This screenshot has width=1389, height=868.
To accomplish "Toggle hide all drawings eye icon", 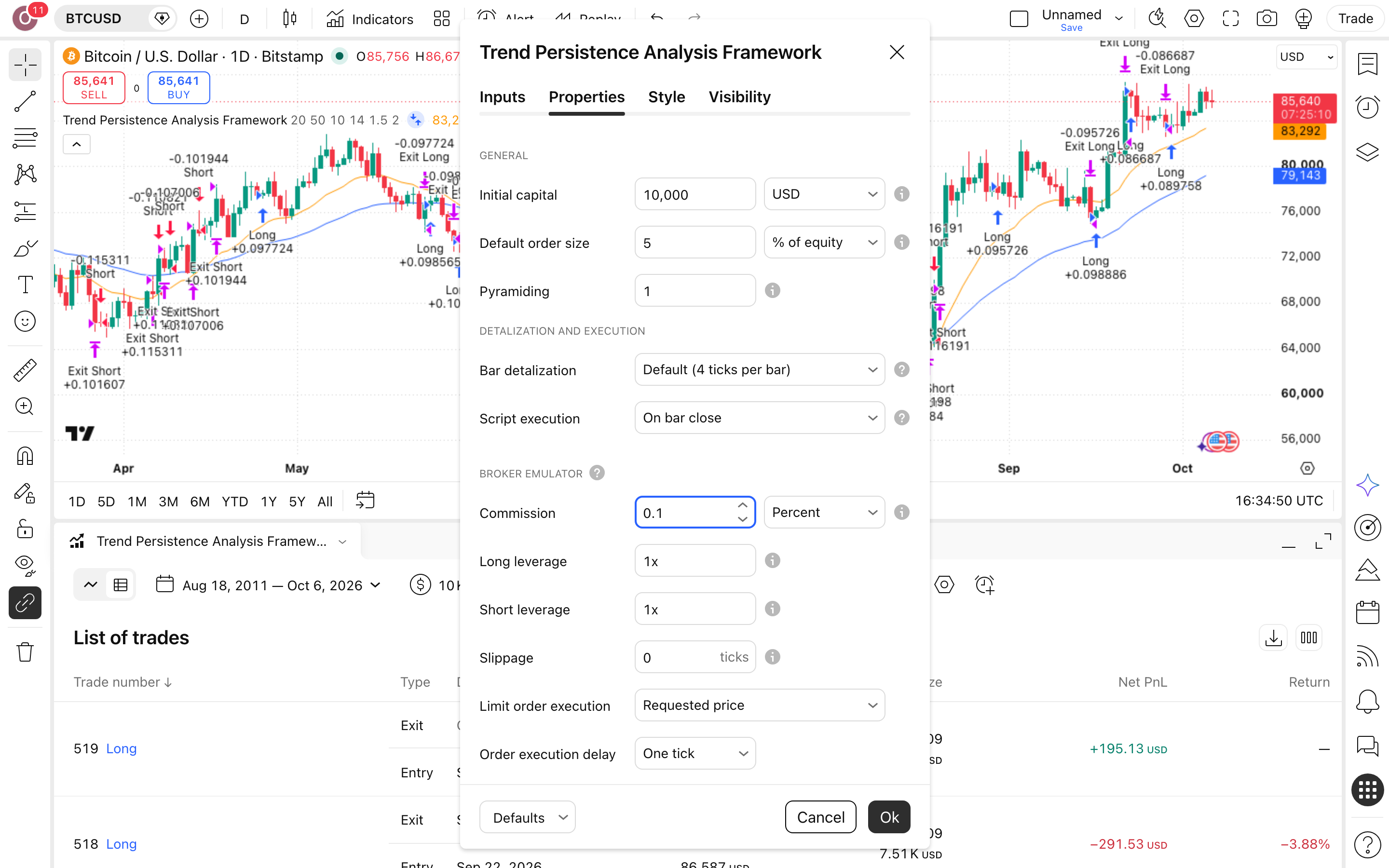I will tap(25, 566).
